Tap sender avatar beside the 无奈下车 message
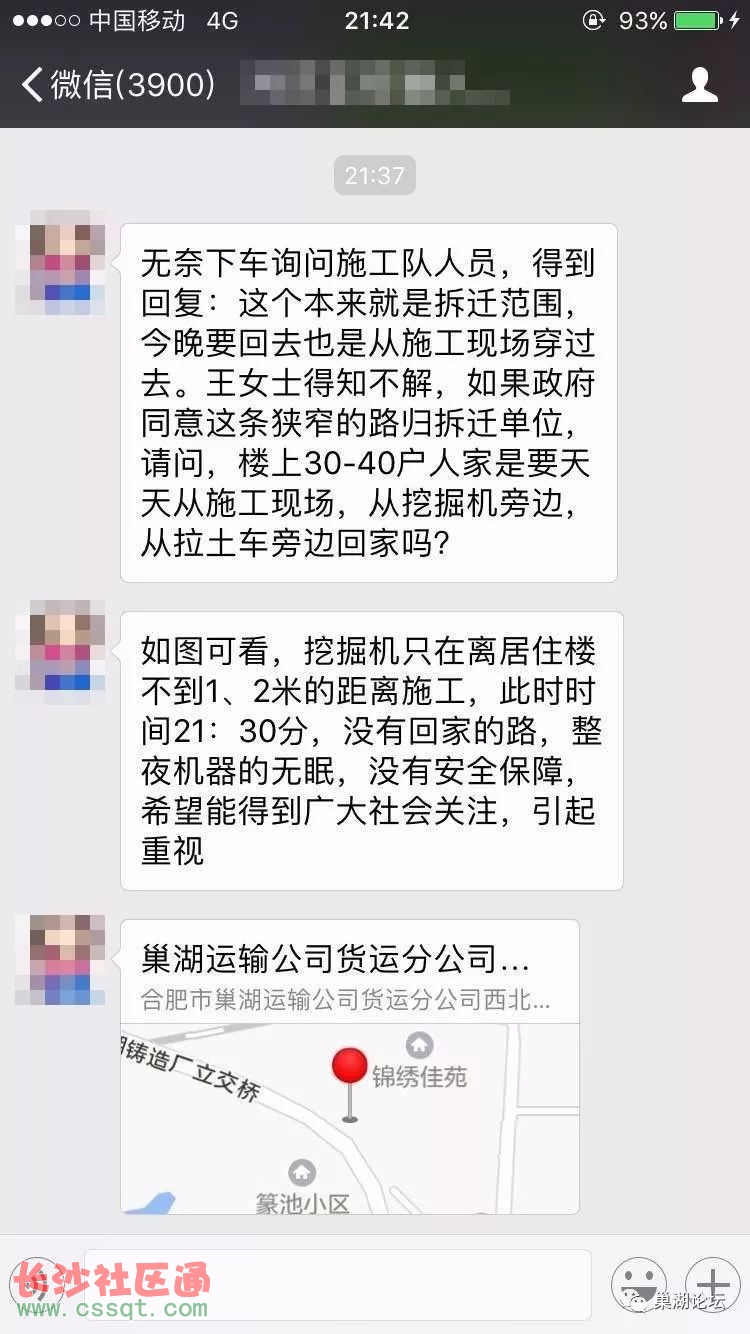The image size is (750, 1334). [60, 263]
